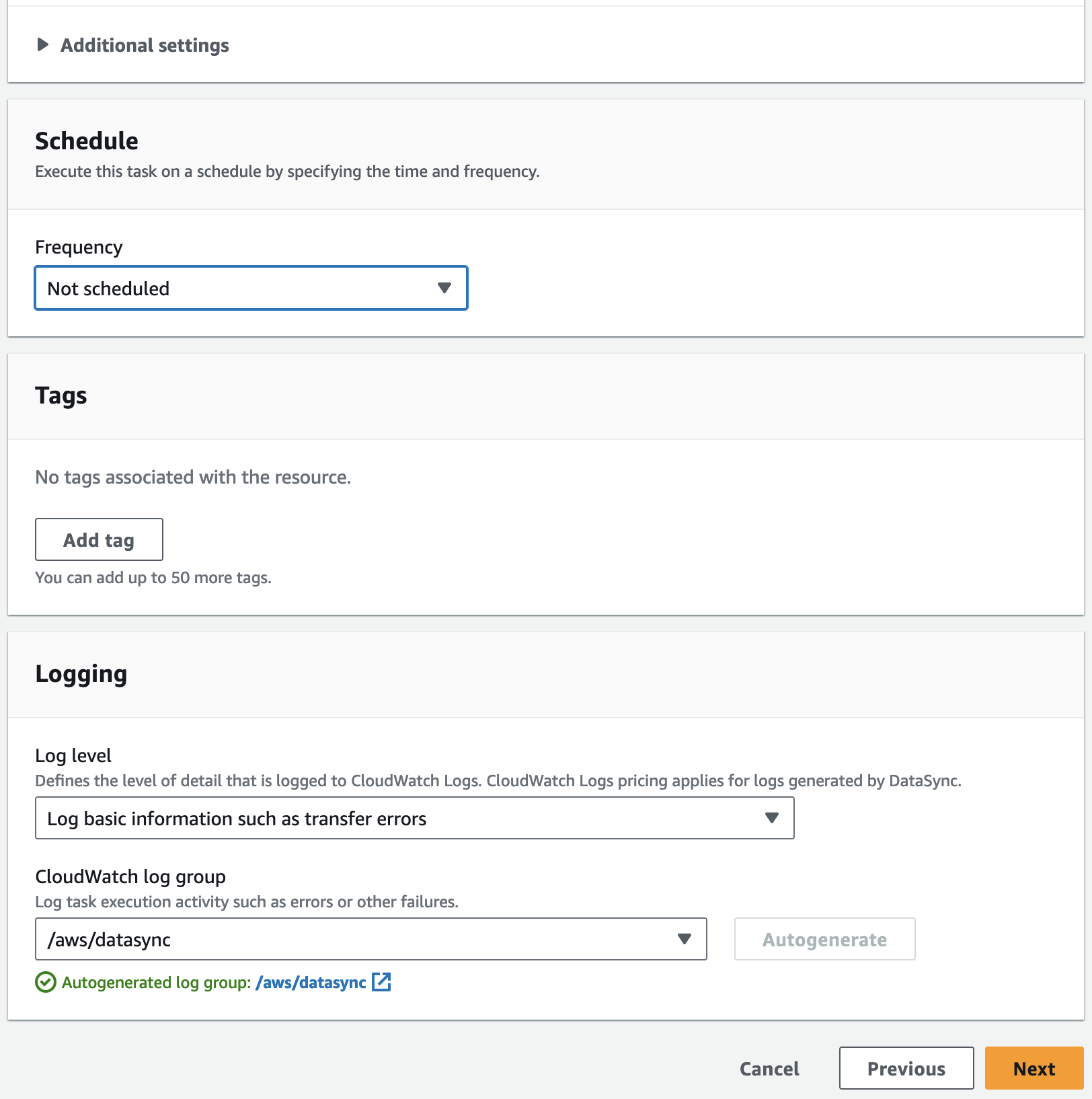
Task: Click the 'CloudWatch log group' field label
Action: click(x=130, y=876)
